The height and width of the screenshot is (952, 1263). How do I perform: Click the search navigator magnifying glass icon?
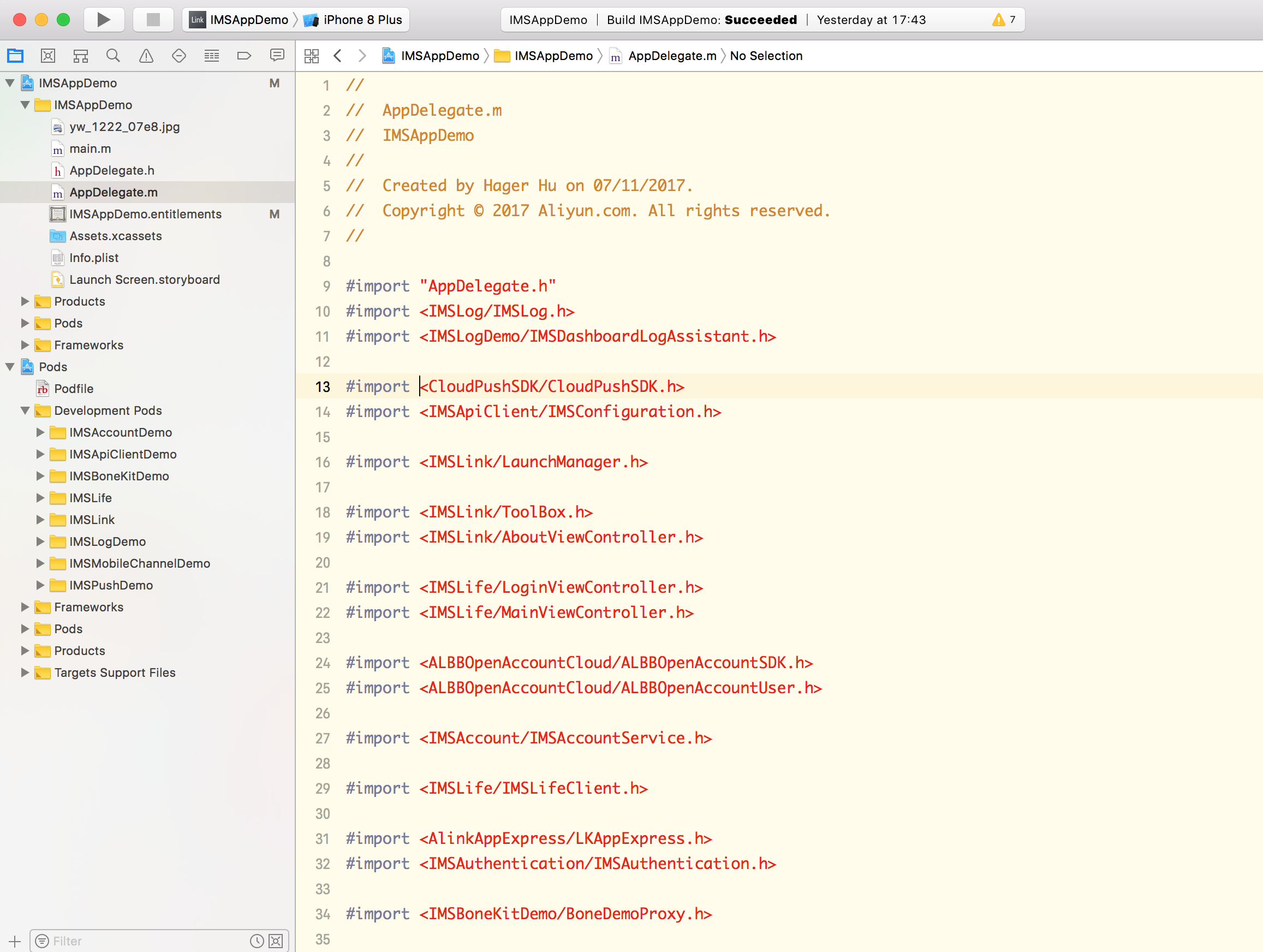[112, 56]
